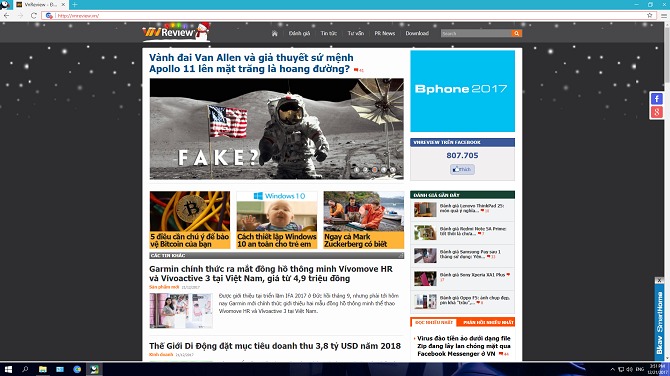This screenshot has height=376, width=670.
Task: Open the Tư vấn menu
Action: [x=356, y=33]
